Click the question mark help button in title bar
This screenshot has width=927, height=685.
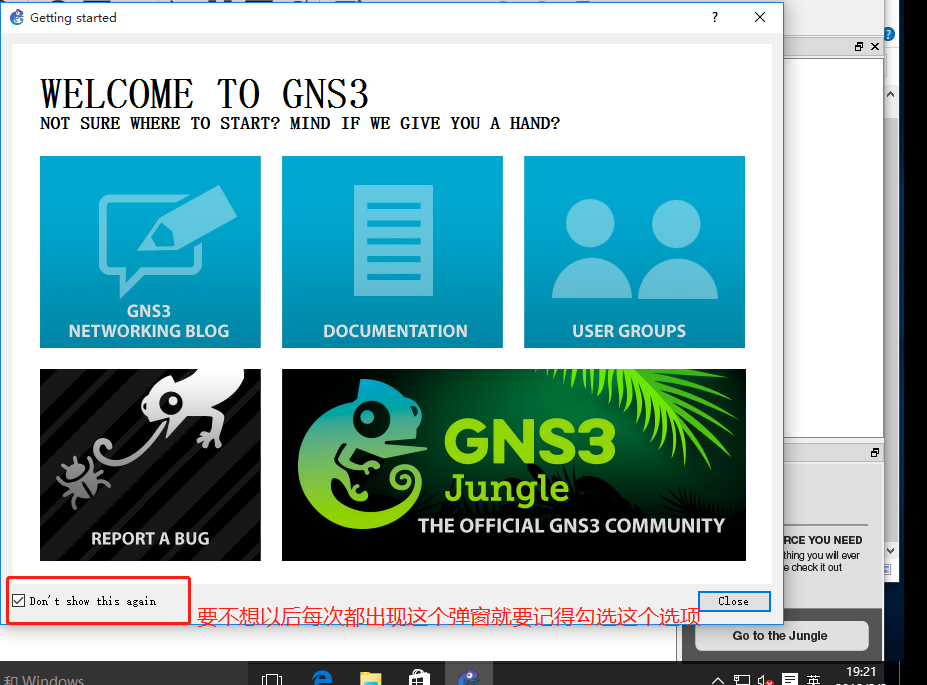(x=715, y=17)
